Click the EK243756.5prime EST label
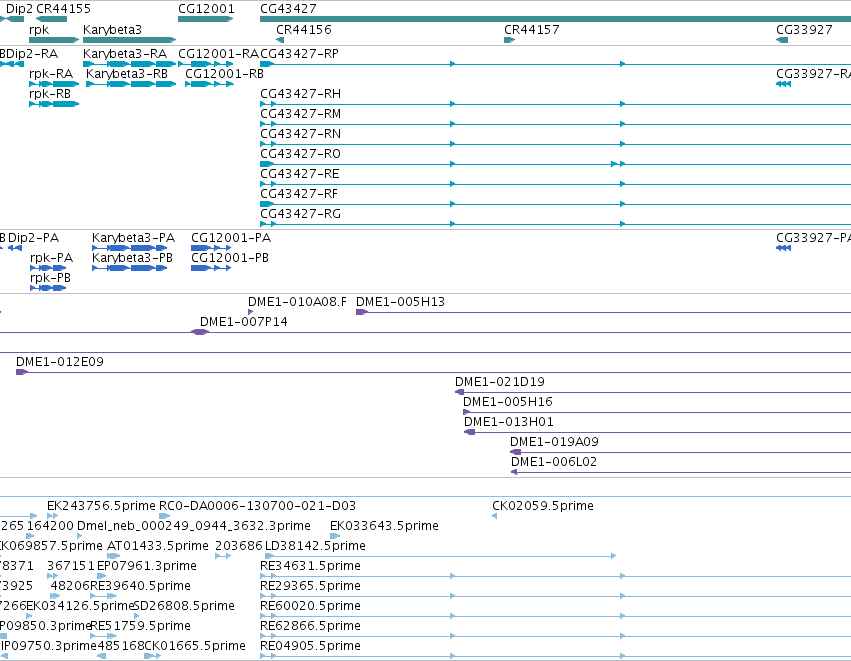Screen dimensions: 851x661 (x=101, y=506)
